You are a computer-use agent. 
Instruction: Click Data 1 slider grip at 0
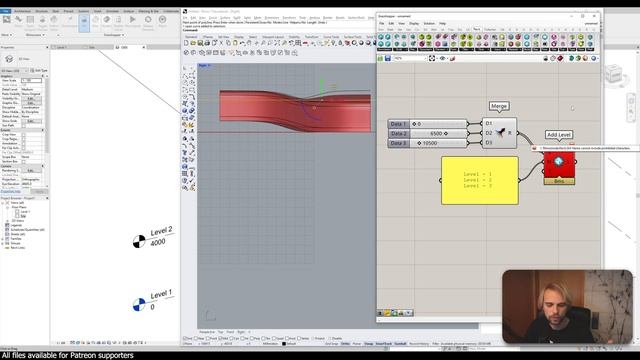pos(414,124)
